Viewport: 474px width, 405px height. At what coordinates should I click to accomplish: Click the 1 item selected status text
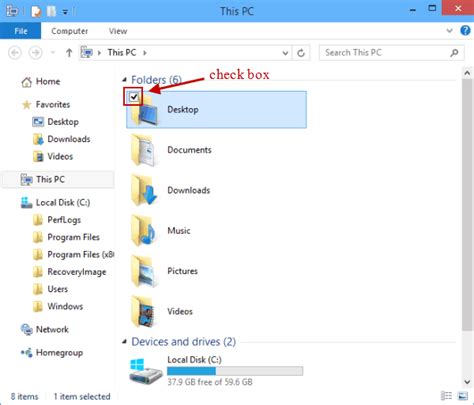coord(82,396)
